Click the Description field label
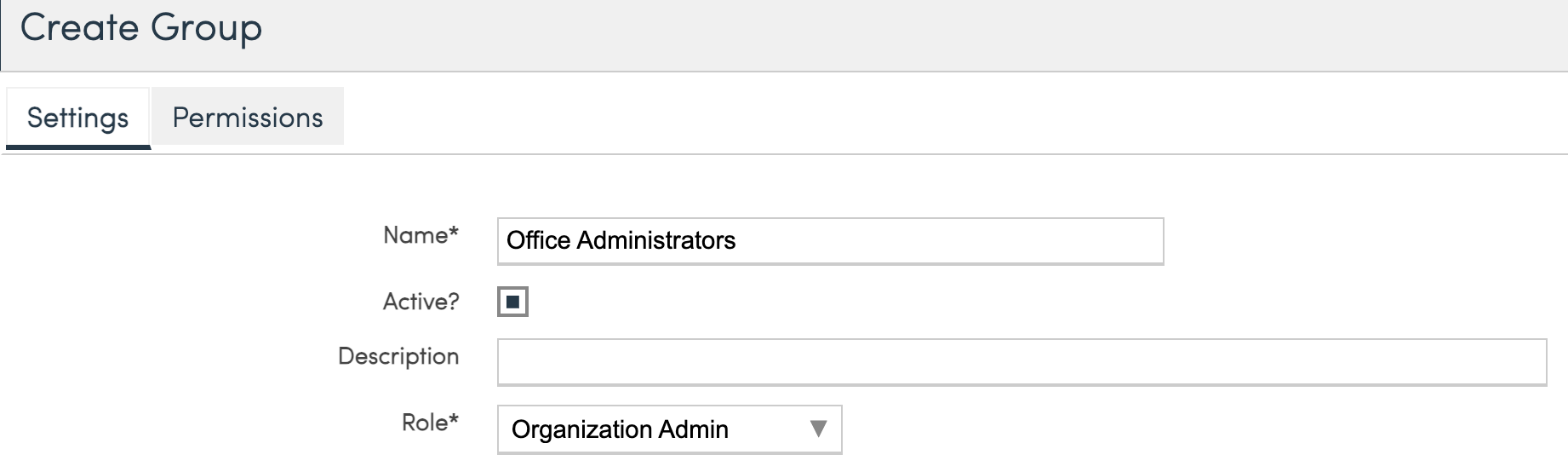 (398, 356)
